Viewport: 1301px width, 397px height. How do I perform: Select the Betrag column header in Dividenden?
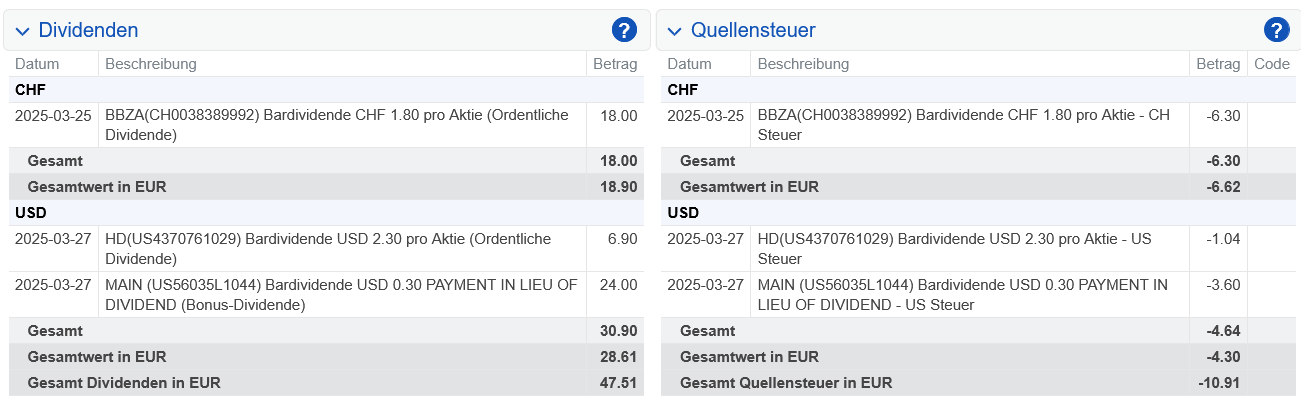click(x=615, y=64)
